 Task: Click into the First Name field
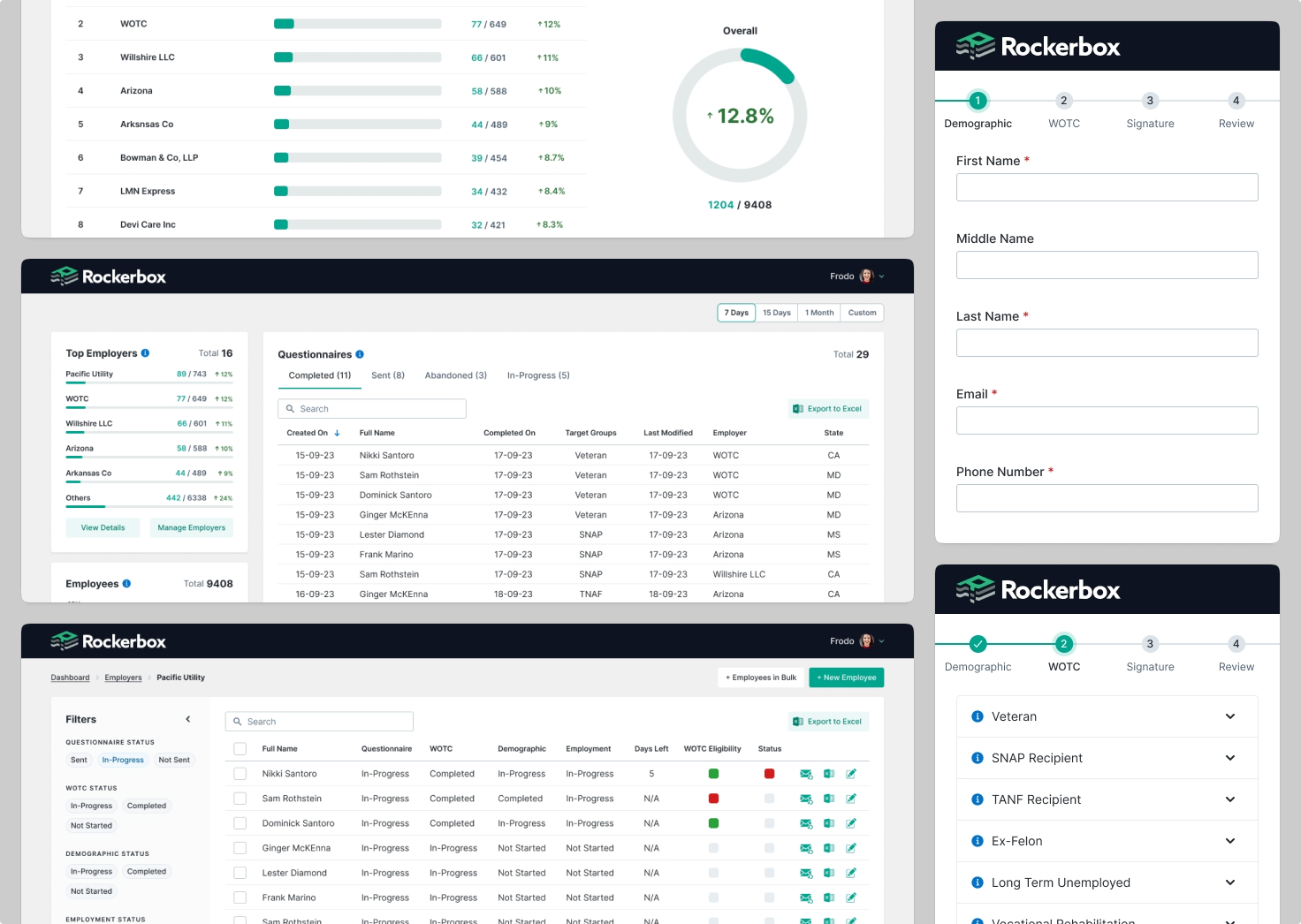coord(1107,187)
